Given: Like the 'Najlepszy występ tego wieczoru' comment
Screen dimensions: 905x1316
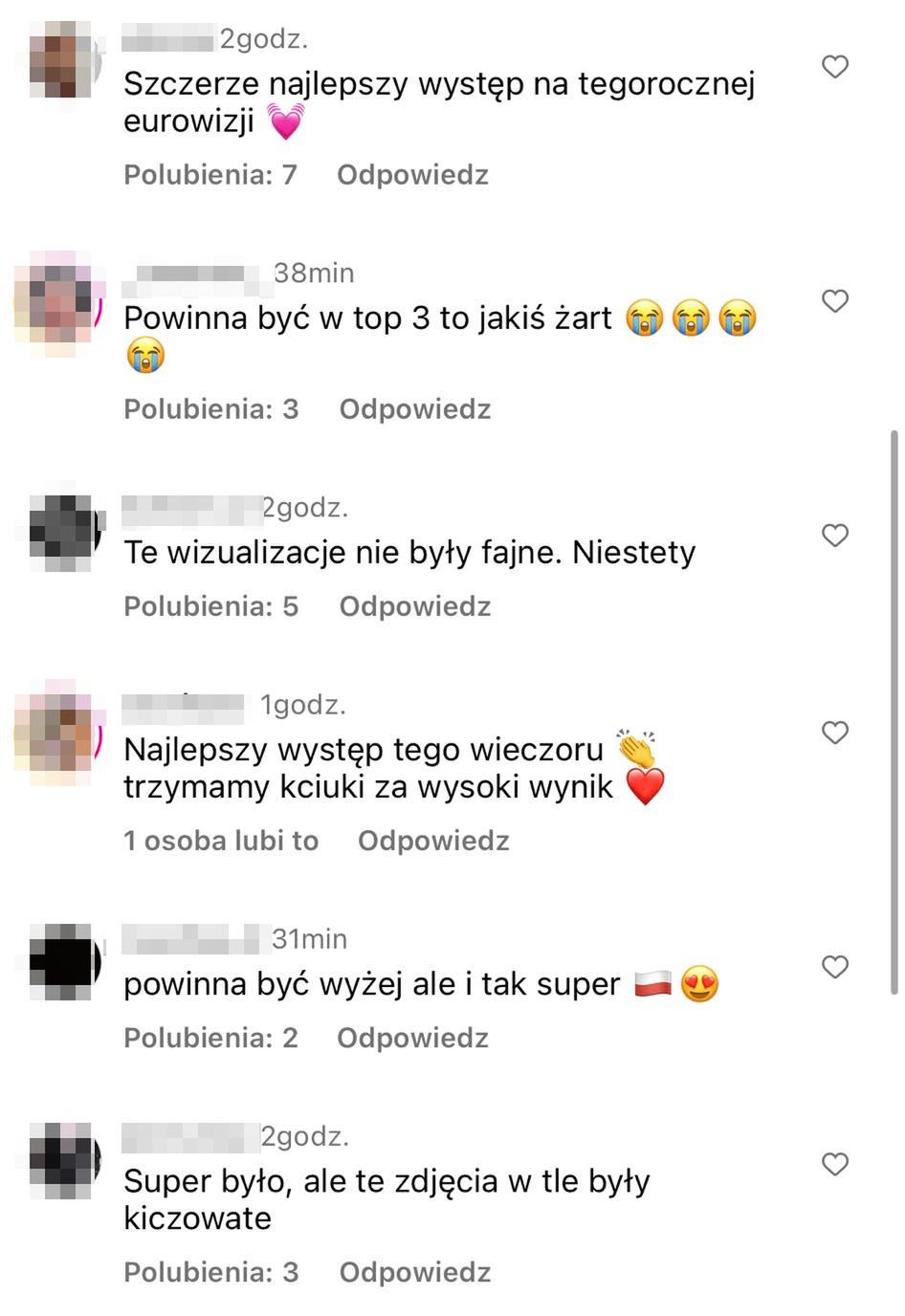Looking at the screenshot, I should tap(835, 733).
